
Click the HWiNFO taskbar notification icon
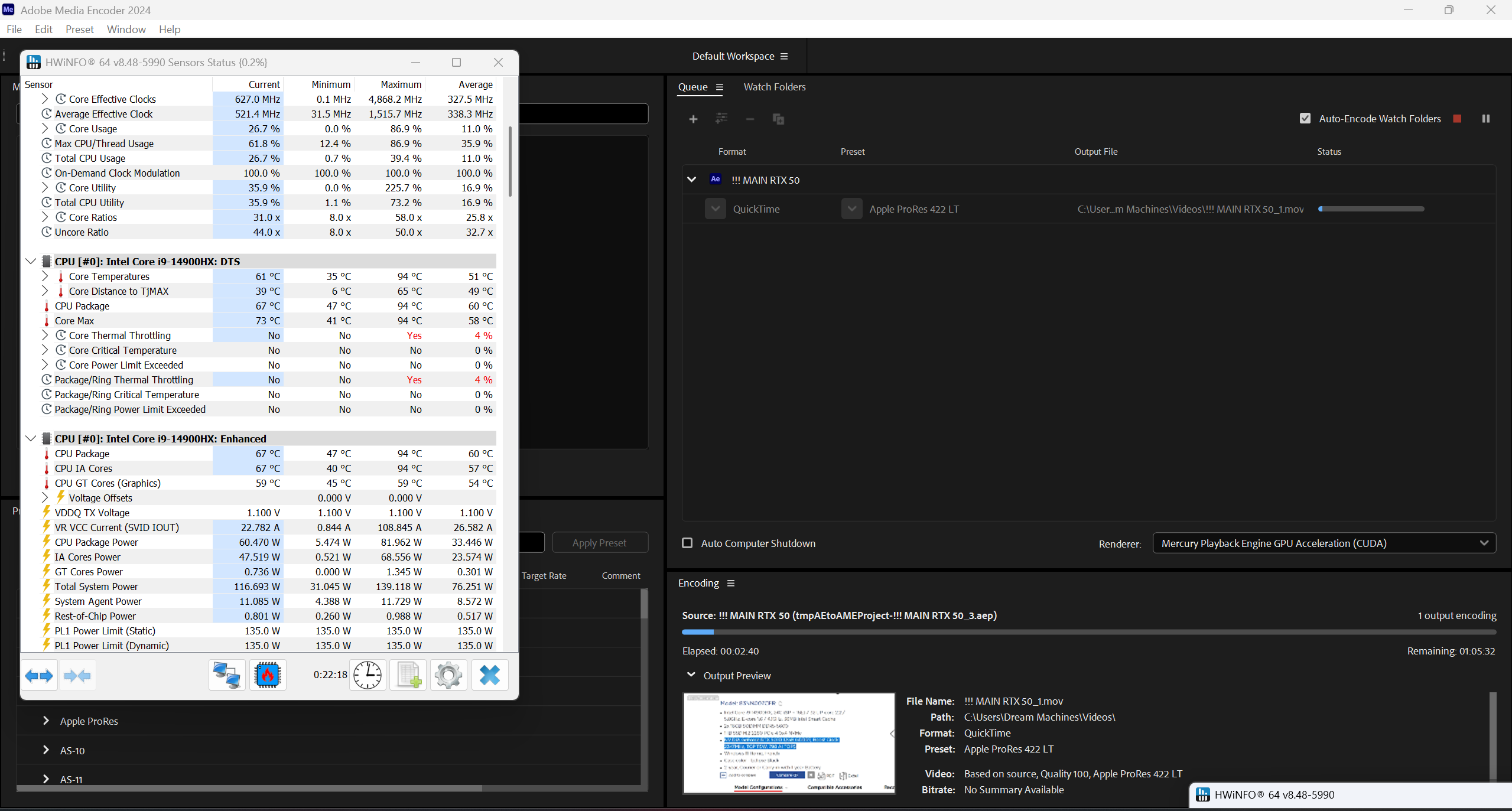click(x=1202, y=794)
